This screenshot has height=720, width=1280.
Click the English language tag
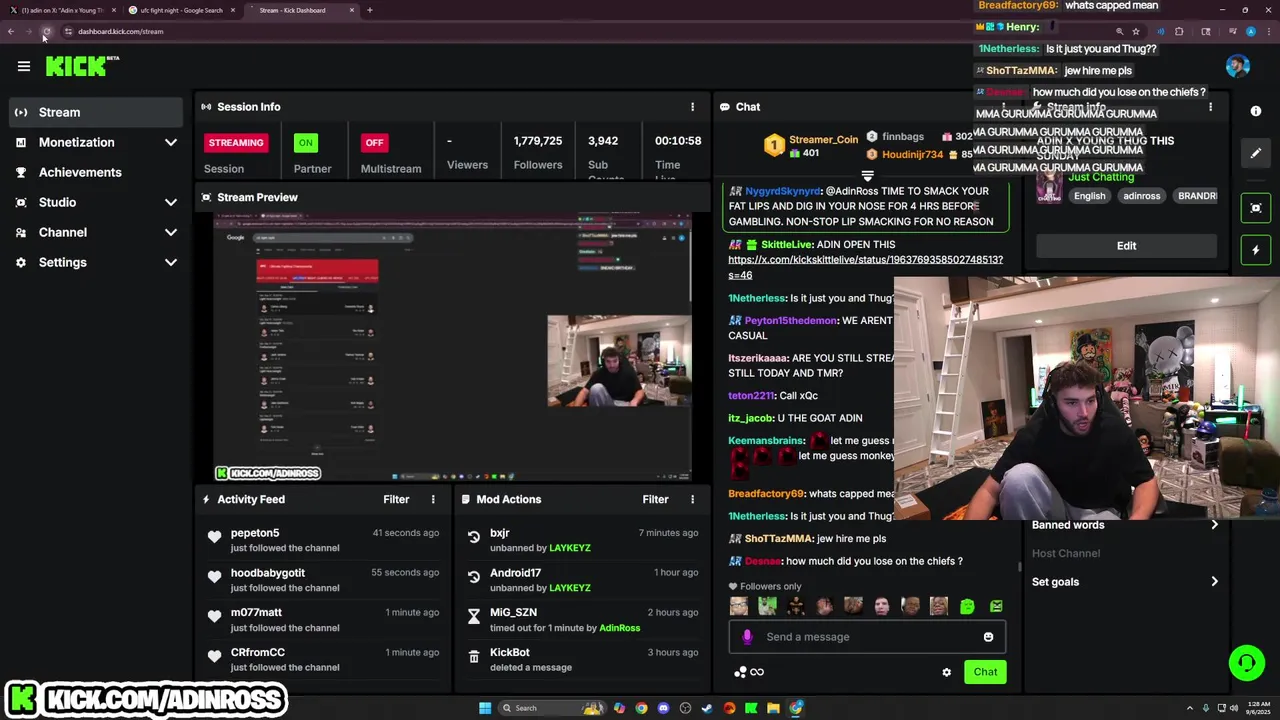(1089, 196)
